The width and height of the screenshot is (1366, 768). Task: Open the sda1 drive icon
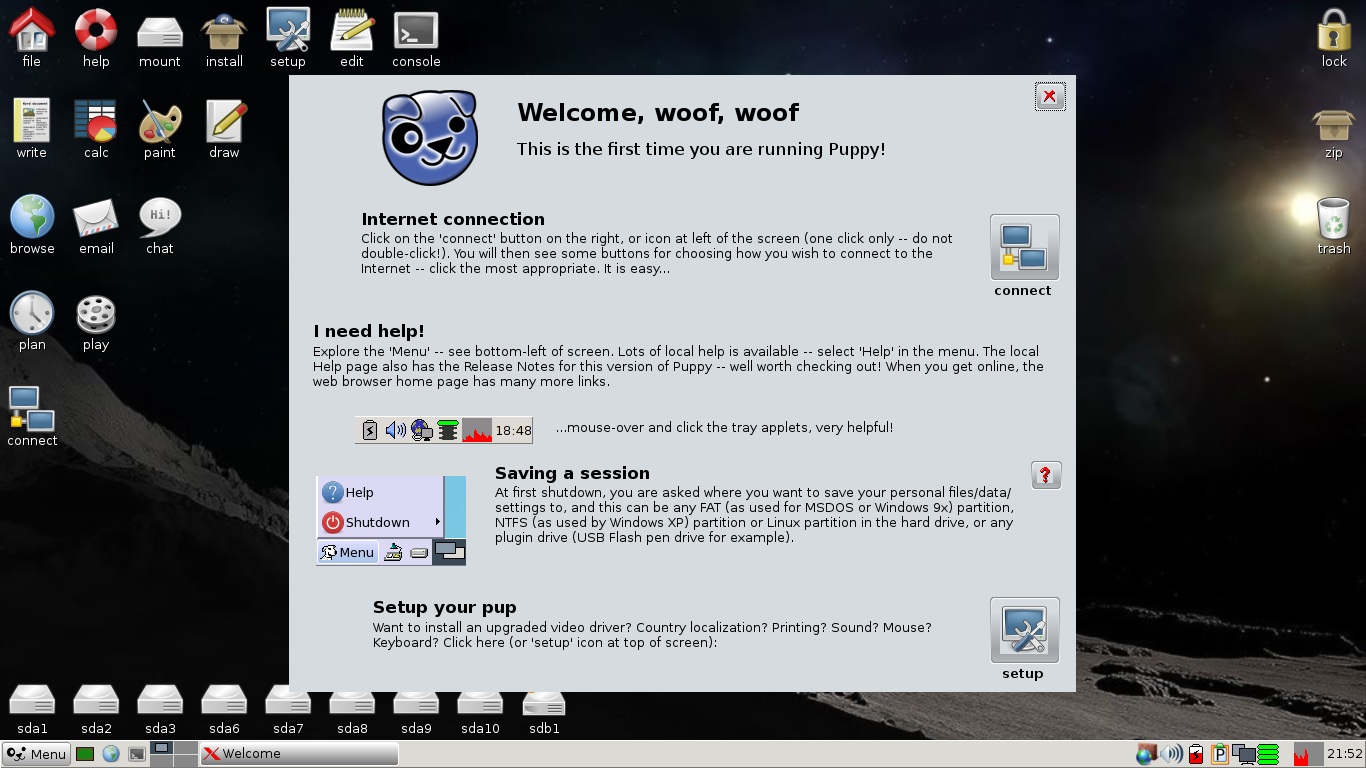[32, 701]
